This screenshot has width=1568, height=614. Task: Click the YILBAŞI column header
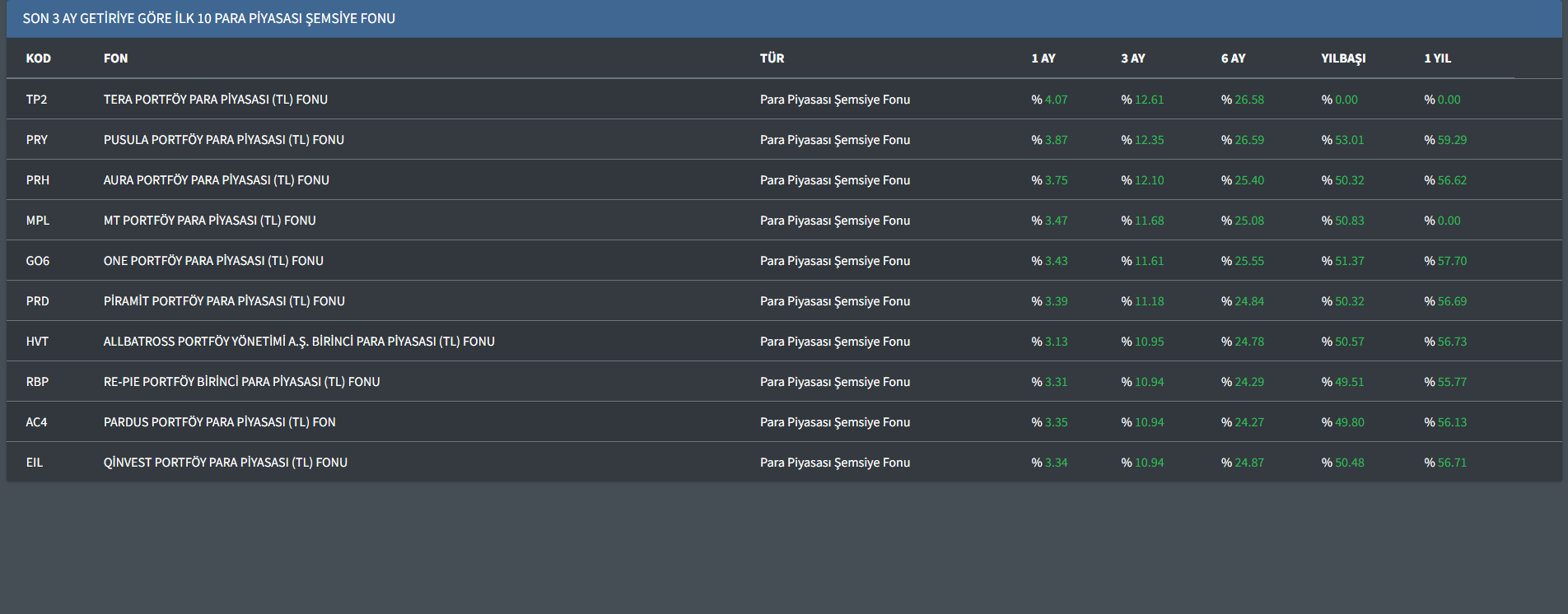[1342, 58]
